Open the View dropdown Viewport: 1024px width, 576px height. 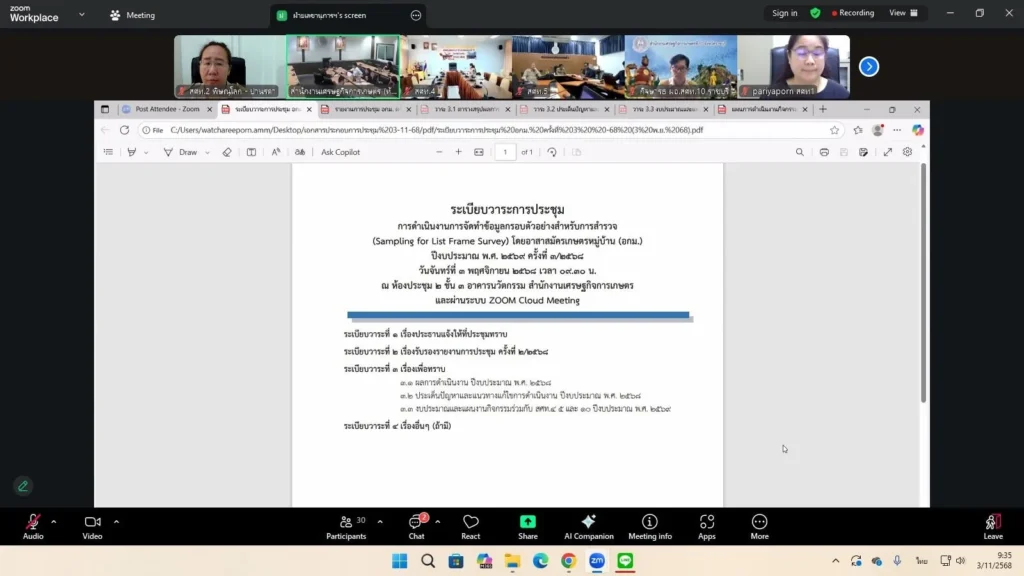point(902,13)
